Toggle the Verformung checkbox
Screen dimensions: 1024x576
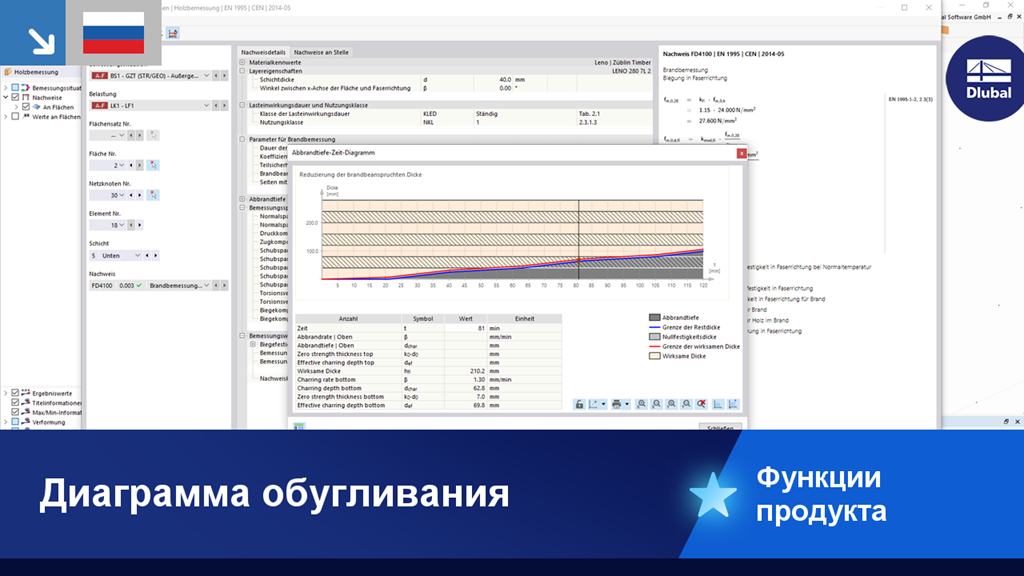point(15,422)
